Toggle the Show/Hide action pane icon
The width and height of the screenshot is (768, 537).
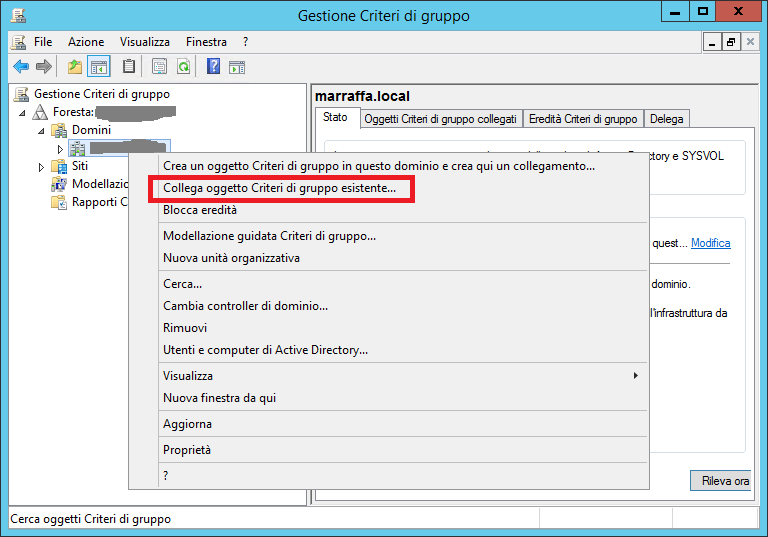point(237,67)
